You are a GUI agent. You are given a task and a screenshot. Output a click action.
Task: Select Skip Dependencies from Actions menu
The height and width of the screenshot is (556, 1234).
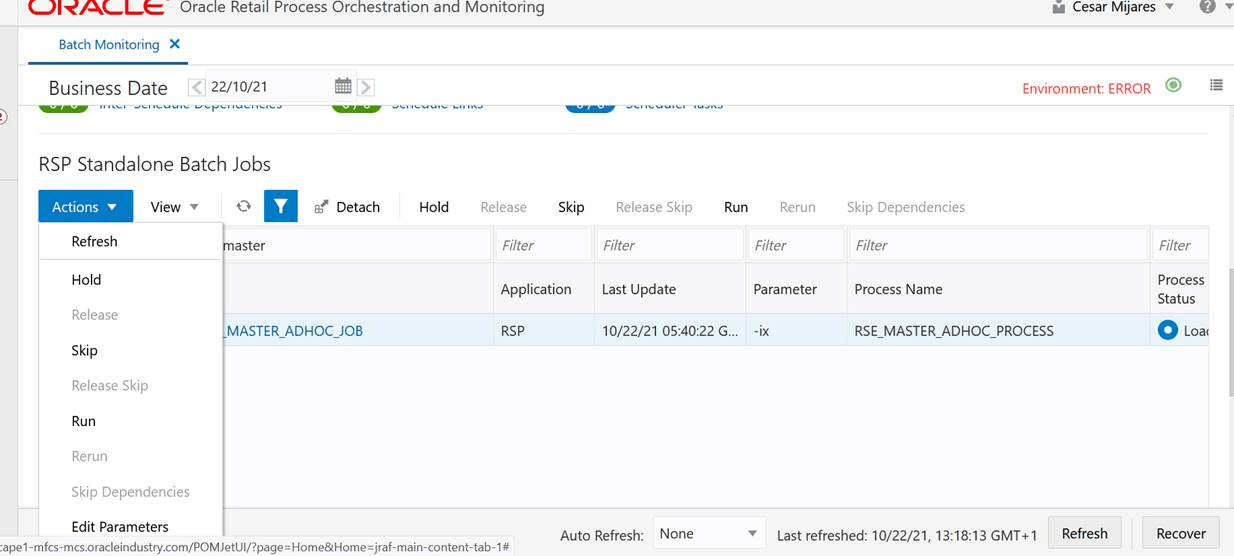click(x=130, y=491)
